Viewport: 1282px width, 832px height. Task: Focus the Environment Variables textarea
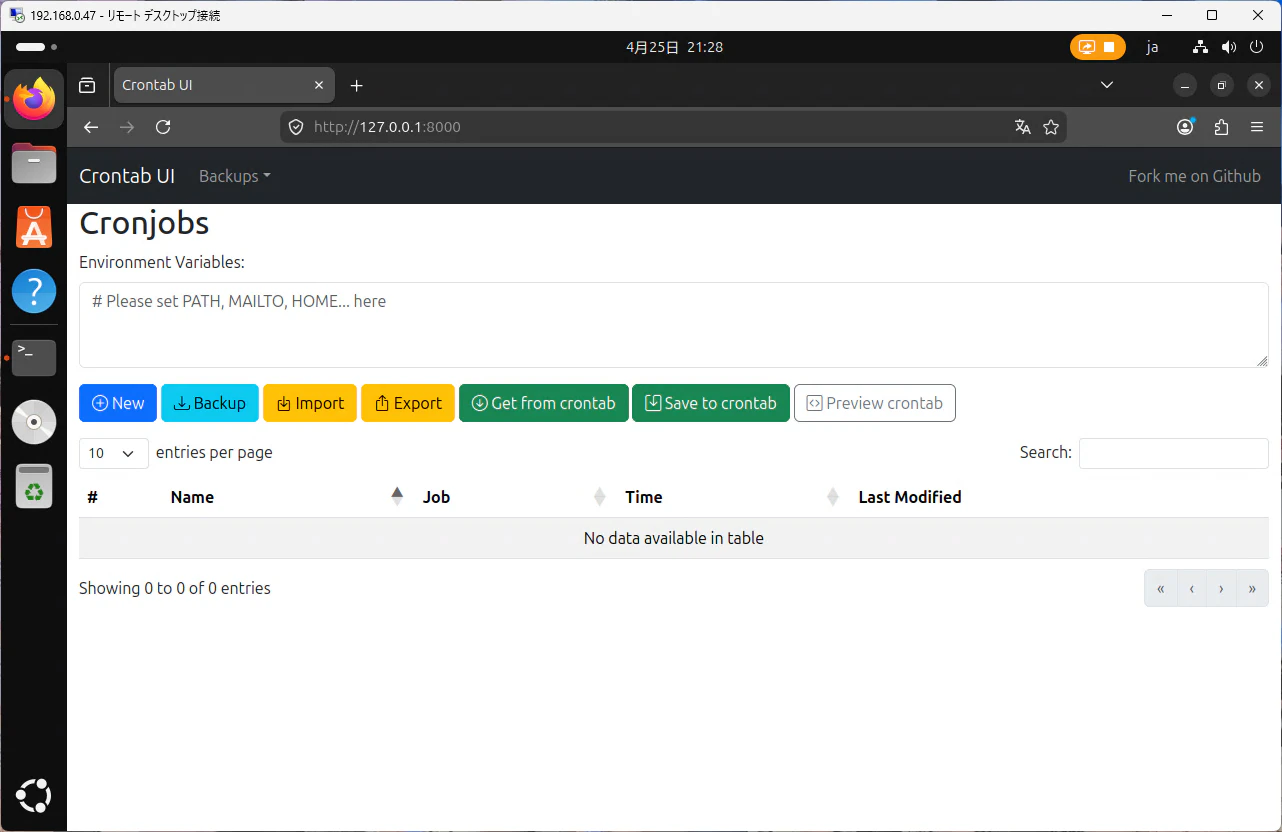point(674,325)
